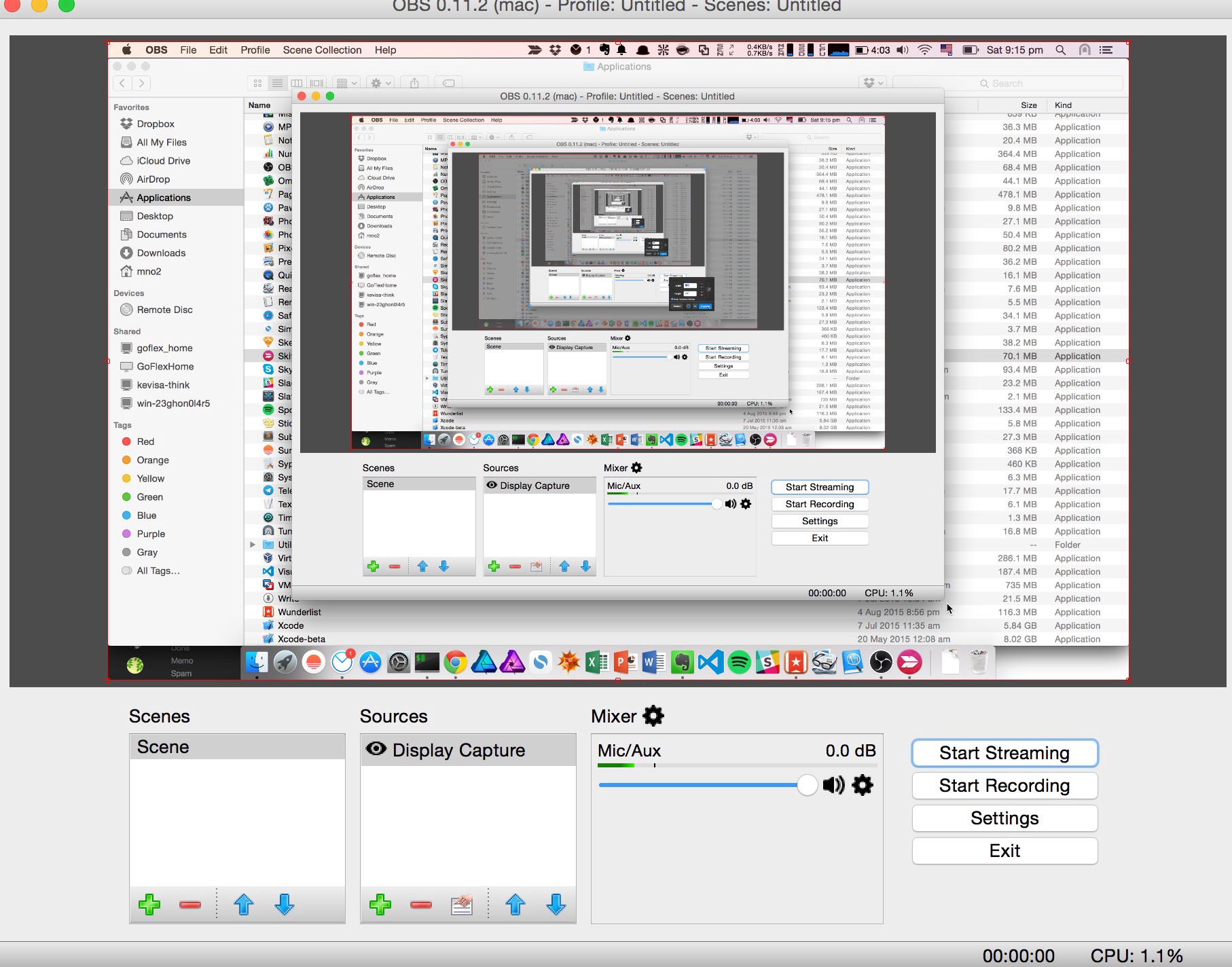Open the Edit menu in the previewed menu bar
Image resolution: width=1232 pixels, height=967 pixels.
coord(218,50)
